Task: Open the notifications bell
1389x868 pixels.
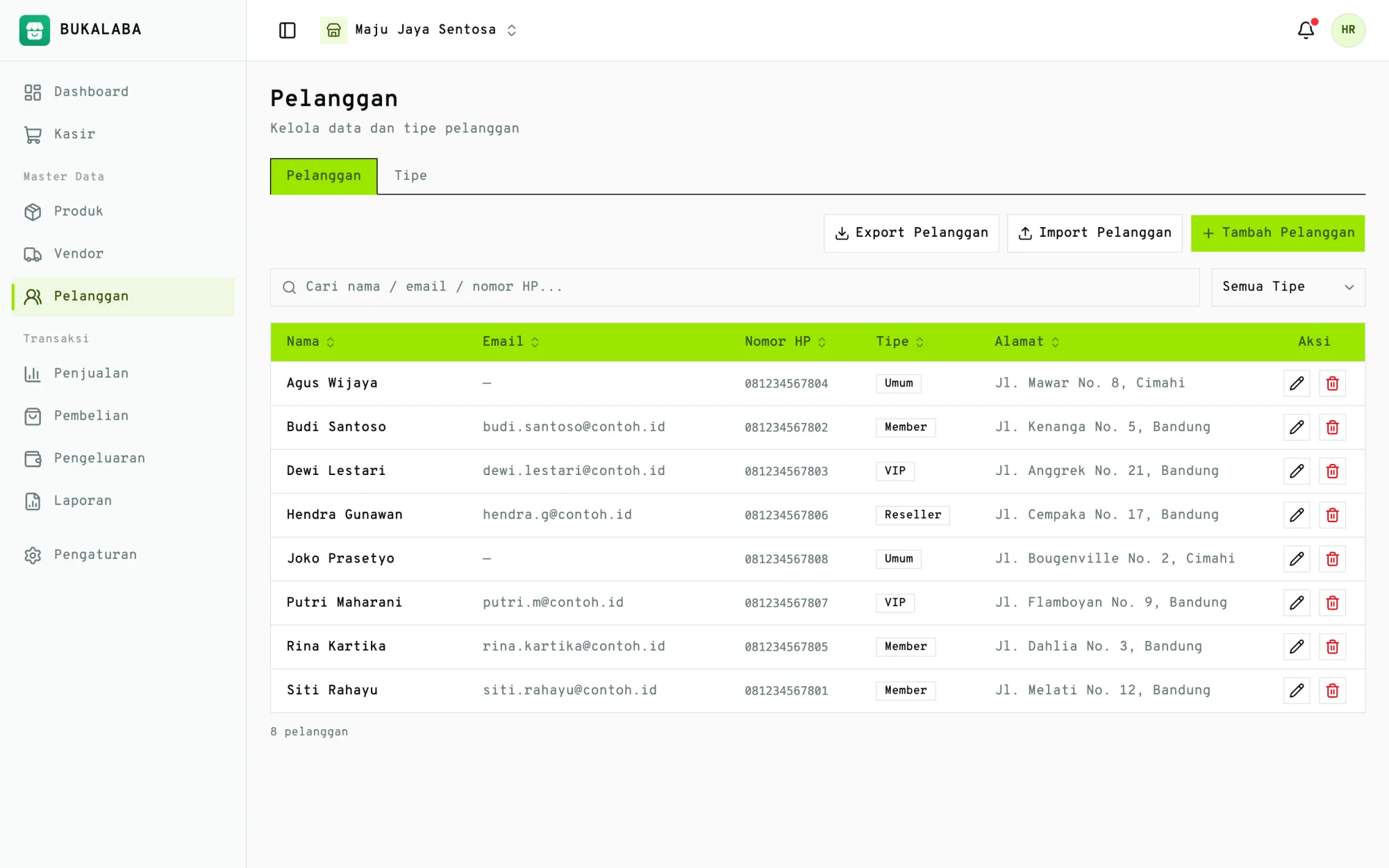Action: pos(1306,30)
